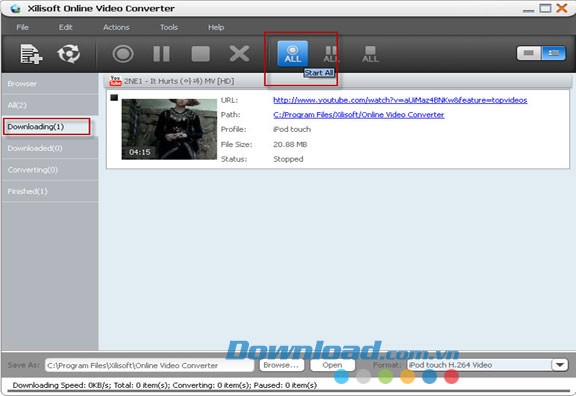Click the 2NE1 video thumbnail
The width and height of the screenshot is (576, 396).
(x=169, y=129)
